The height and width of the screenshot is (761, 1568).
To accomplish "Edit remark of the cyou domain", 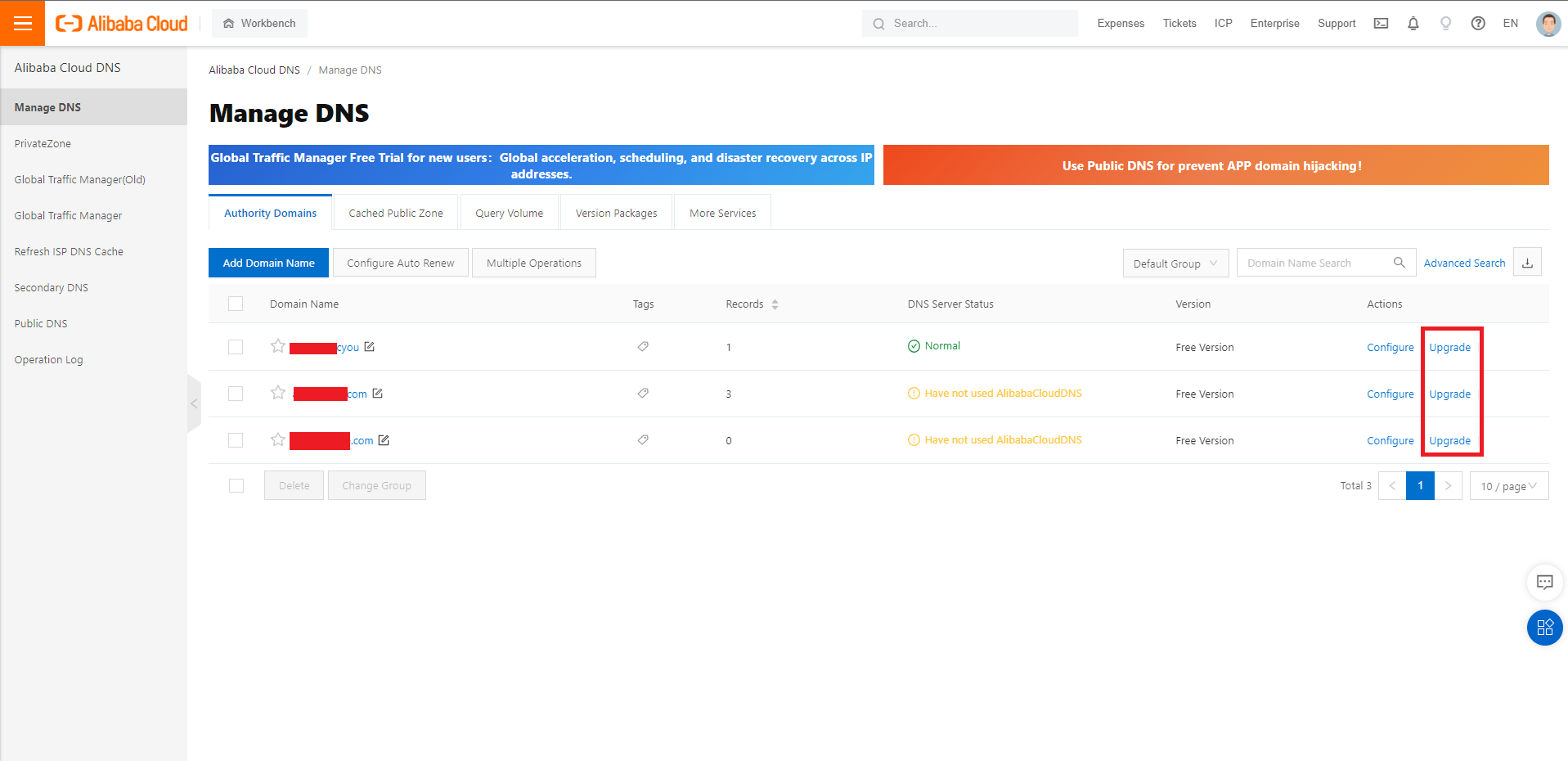I will 370,347.
